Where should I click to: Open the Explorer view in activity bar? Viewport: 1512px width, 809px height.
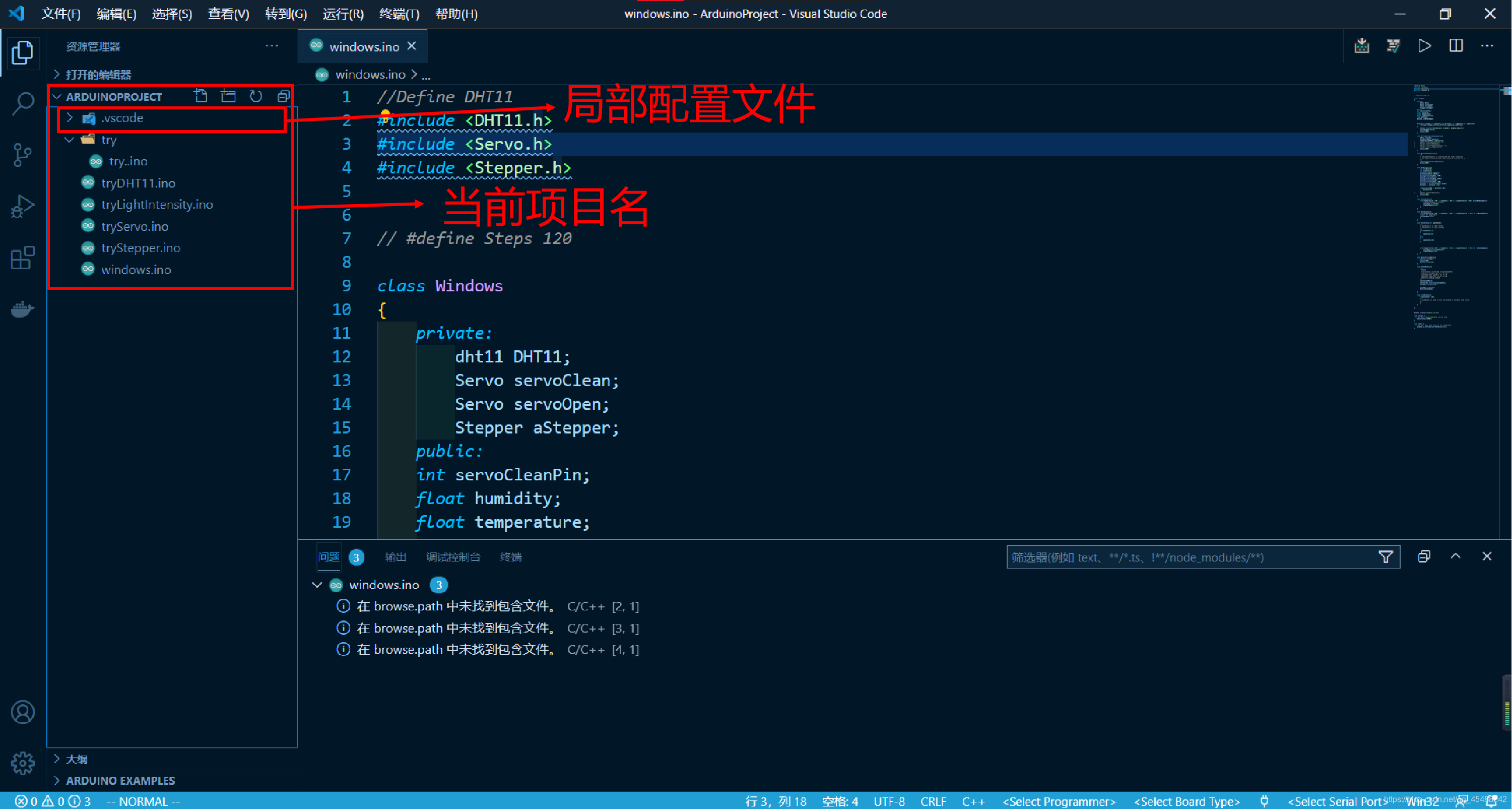(x=22, y=53)
